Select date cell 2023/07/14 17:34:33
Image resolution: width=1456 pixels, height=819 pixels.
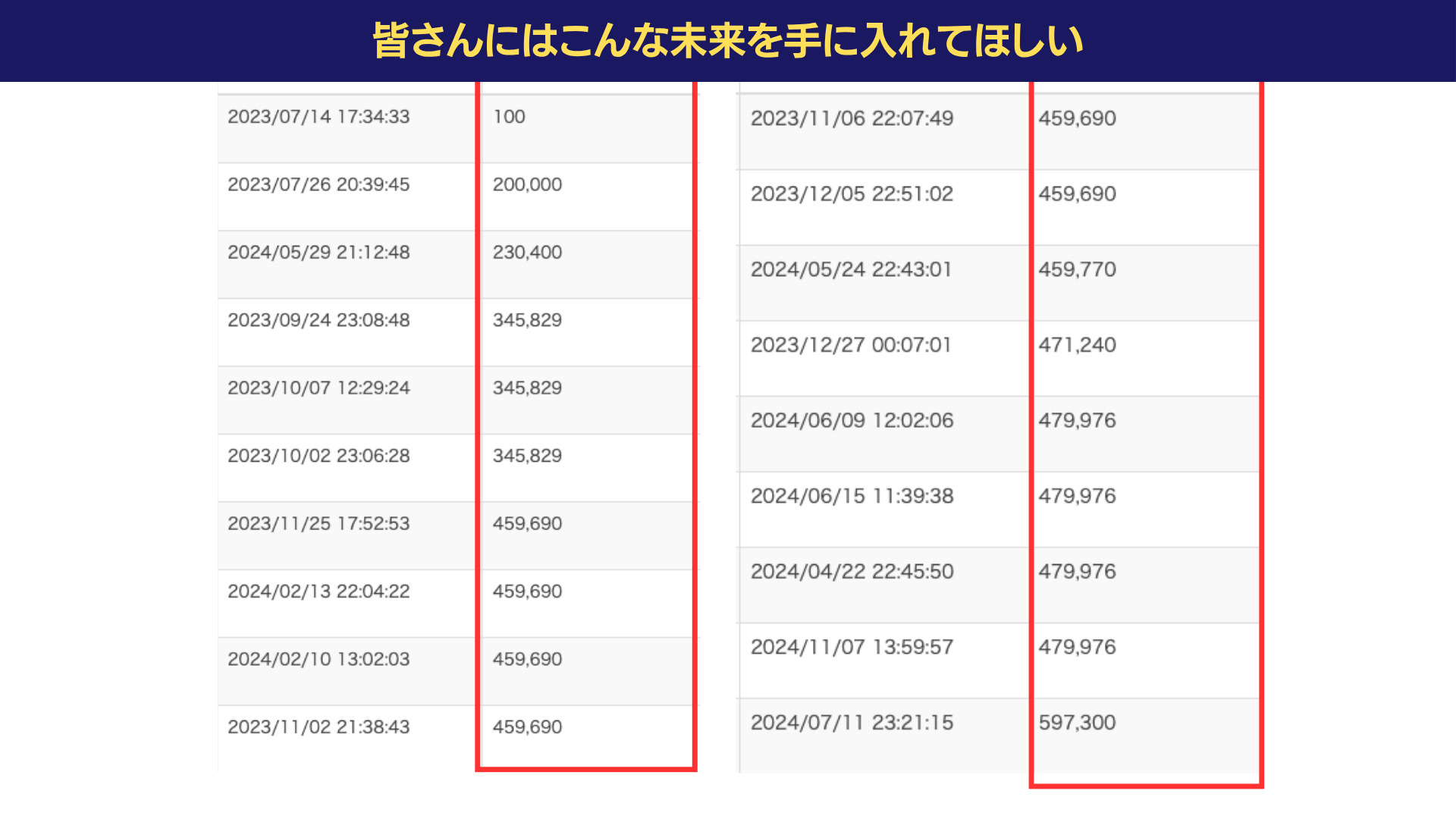click(x=318, y=117)
